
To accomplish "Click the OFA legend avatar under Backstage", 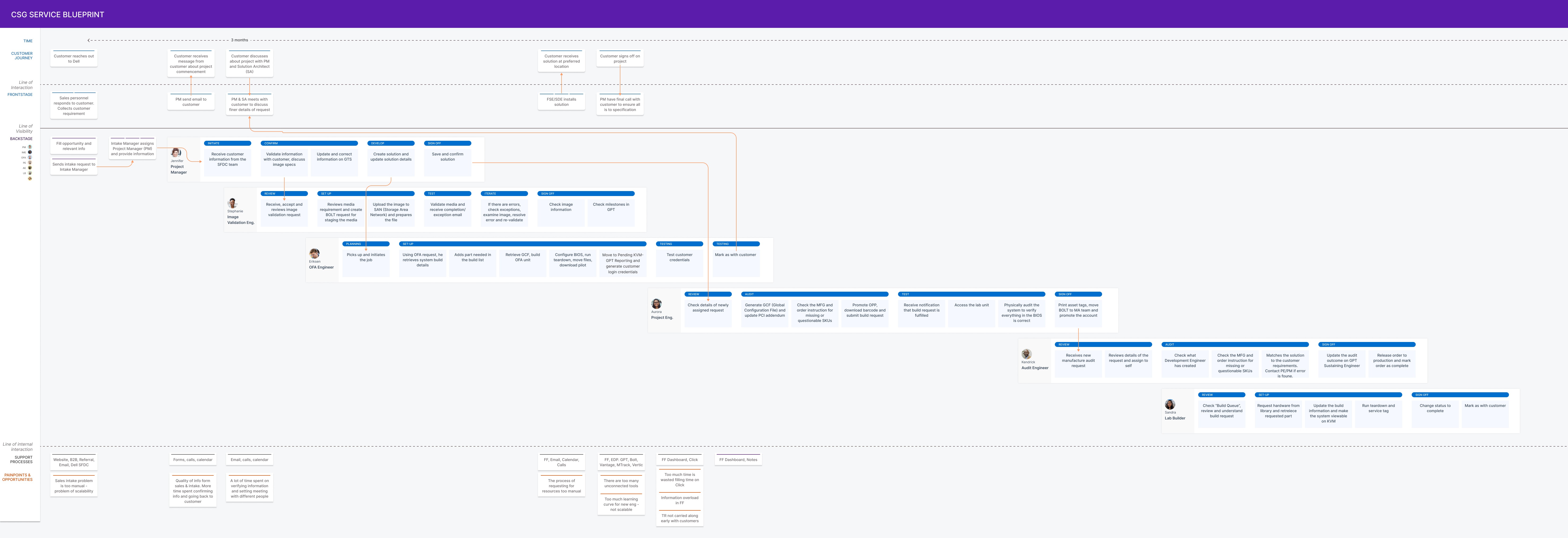I will [30, 158].
